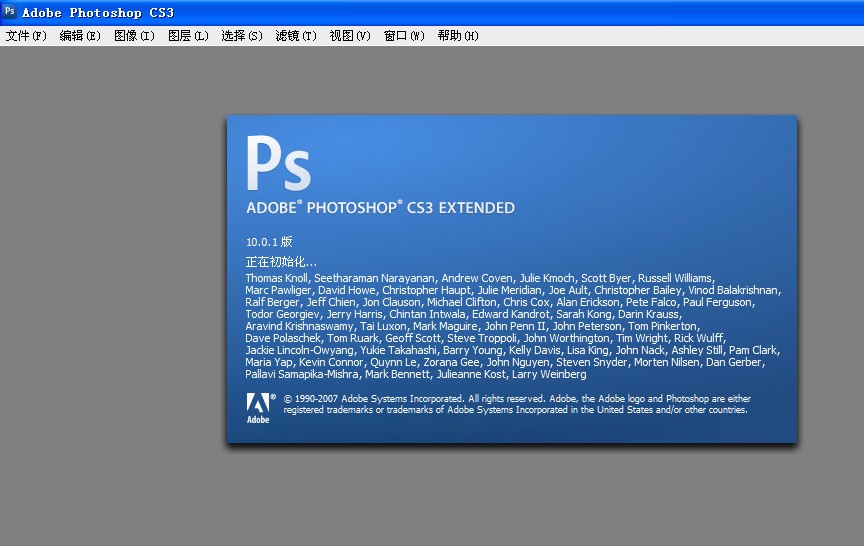Click the 10.0.1 版 version text

point(269,241)
